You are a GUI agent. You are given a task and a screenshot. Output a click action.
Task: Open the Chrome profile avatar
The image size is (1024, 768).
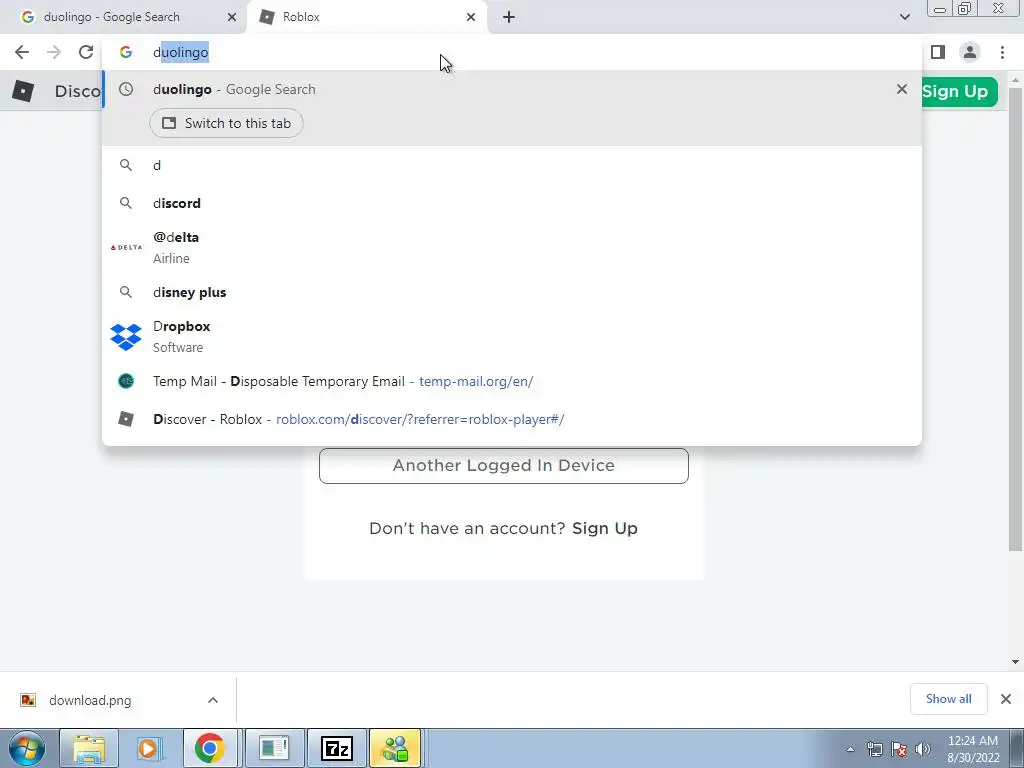(x=970, y=52)
